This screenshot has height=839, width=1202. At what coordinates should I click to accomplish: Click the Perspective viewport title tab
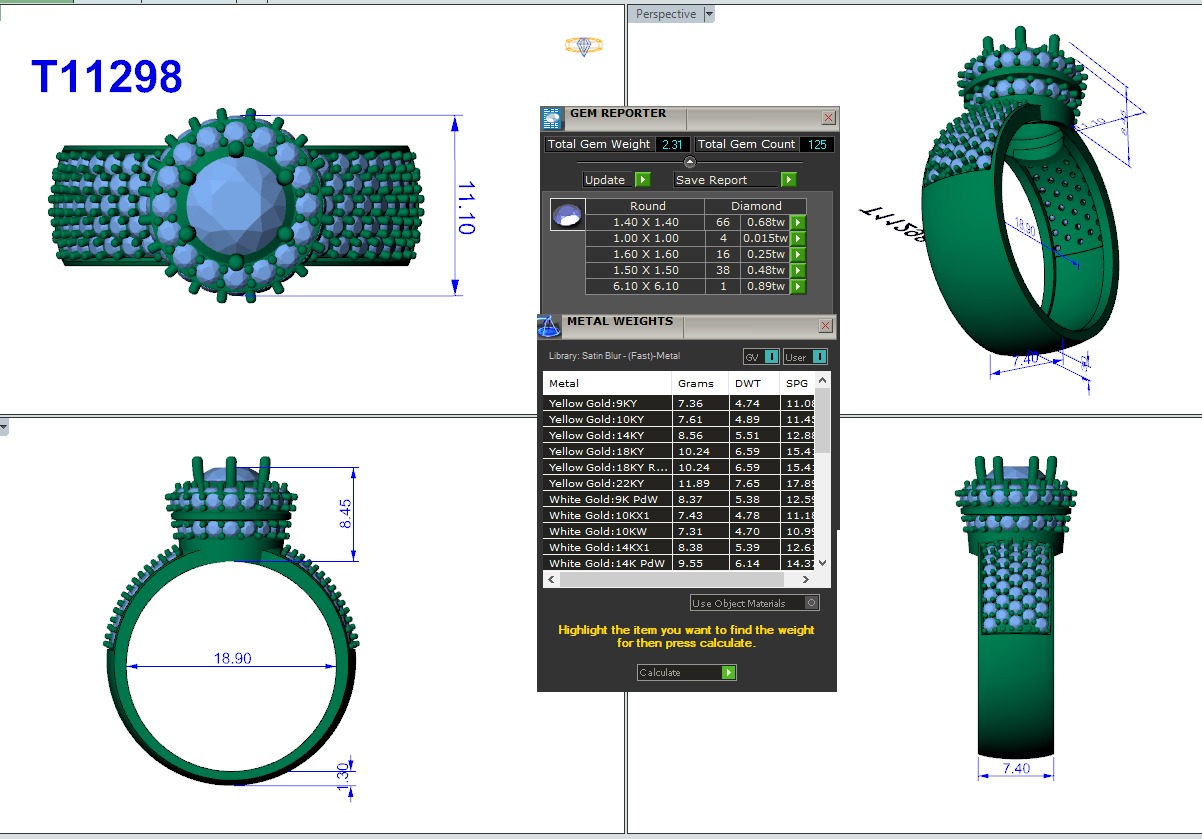tap(665, 14)
